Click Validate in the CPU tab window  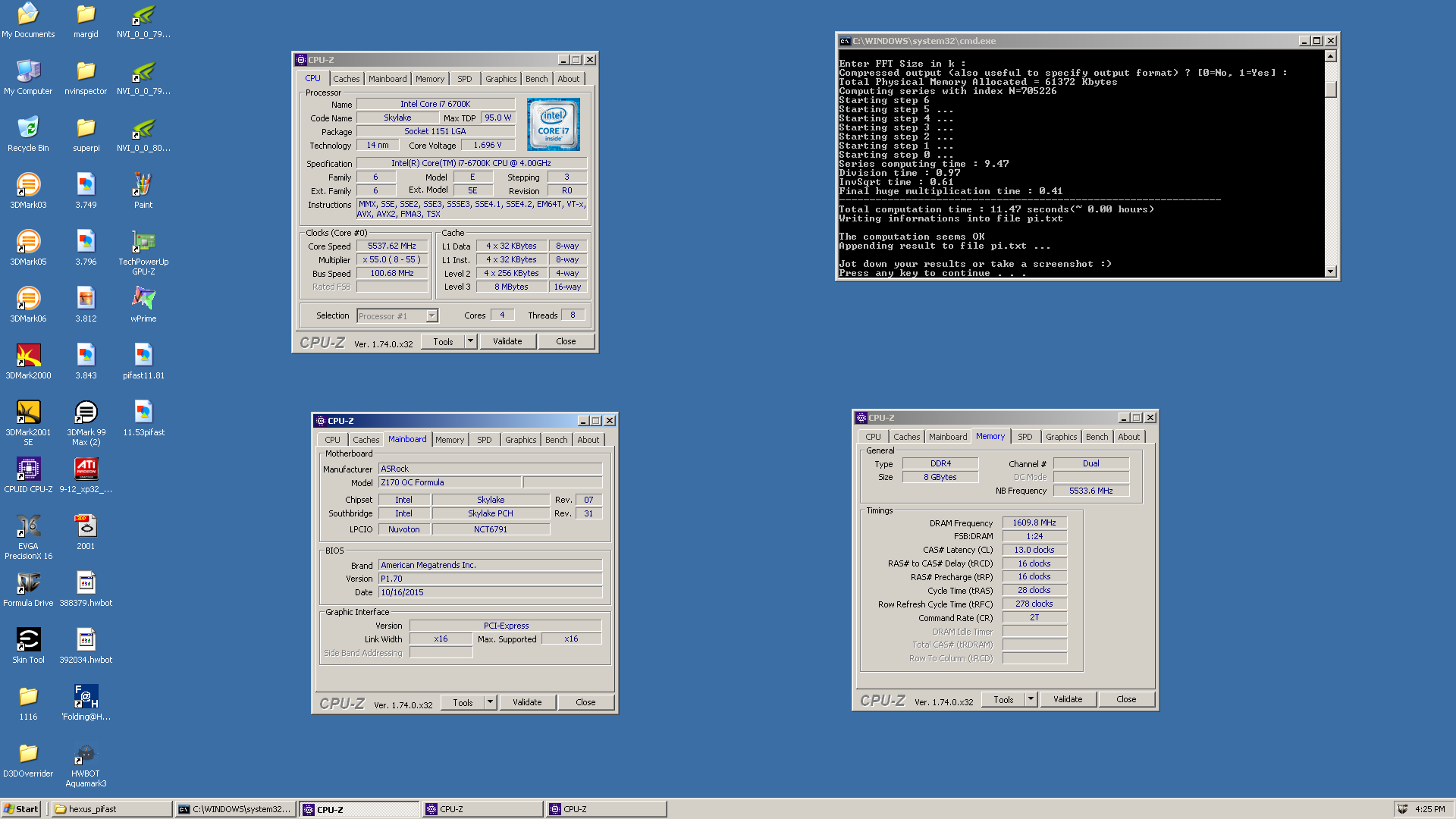tap(507, 341)
